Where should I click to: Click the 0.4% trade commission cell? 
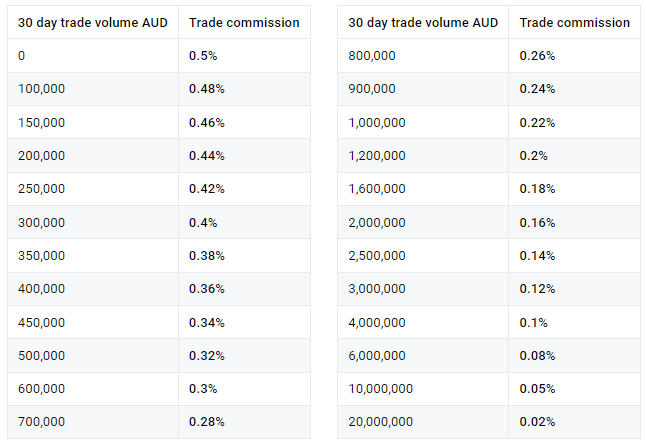tap(203, 222)
